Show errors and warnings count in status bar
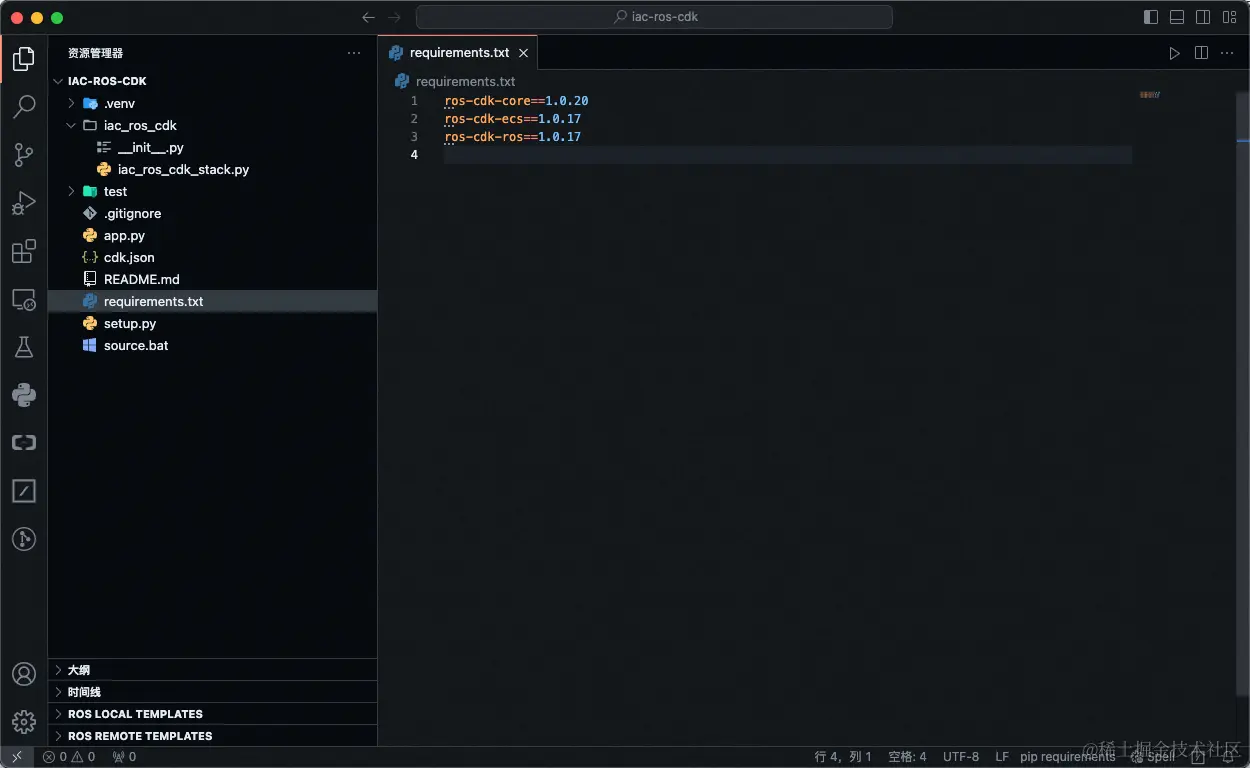The width and height of the screenshot is (1250, 768). pyautogui.click(x=69, y=757)
